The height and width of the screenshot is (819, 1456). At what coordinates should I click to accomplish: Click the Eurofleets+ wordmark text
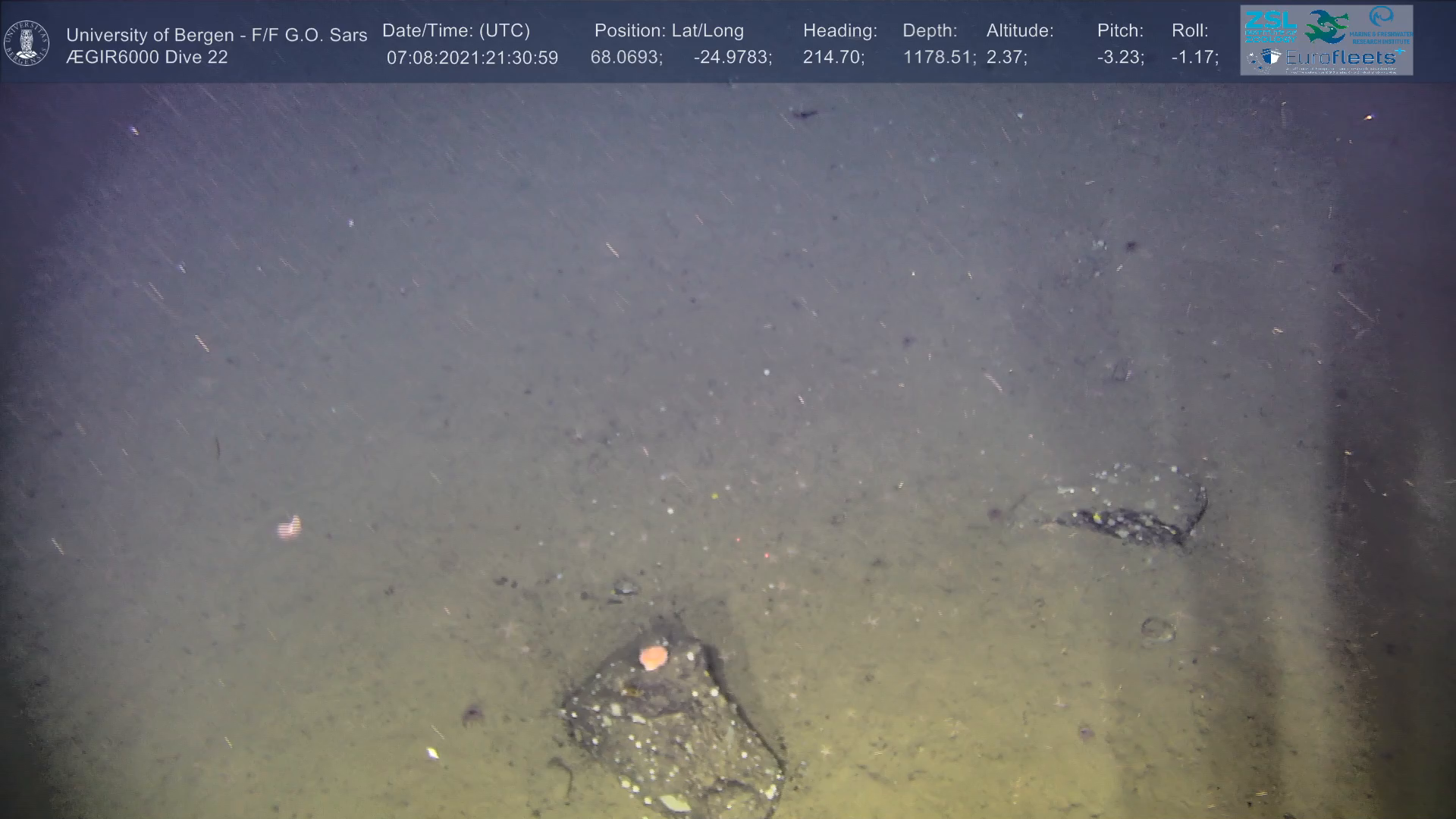pyautogui.click(x=1341, y=57)
